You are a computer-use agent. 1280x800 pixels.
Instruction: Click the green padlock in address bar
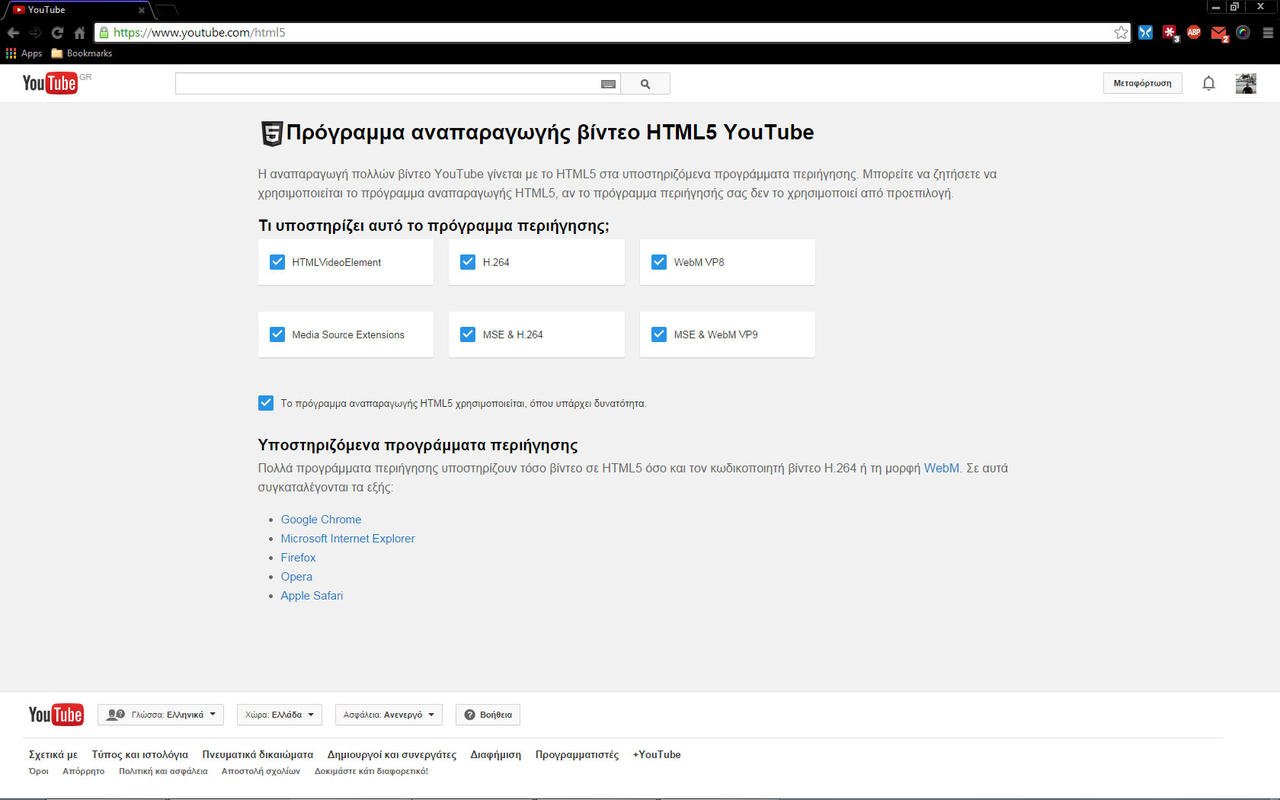point(104,32)
